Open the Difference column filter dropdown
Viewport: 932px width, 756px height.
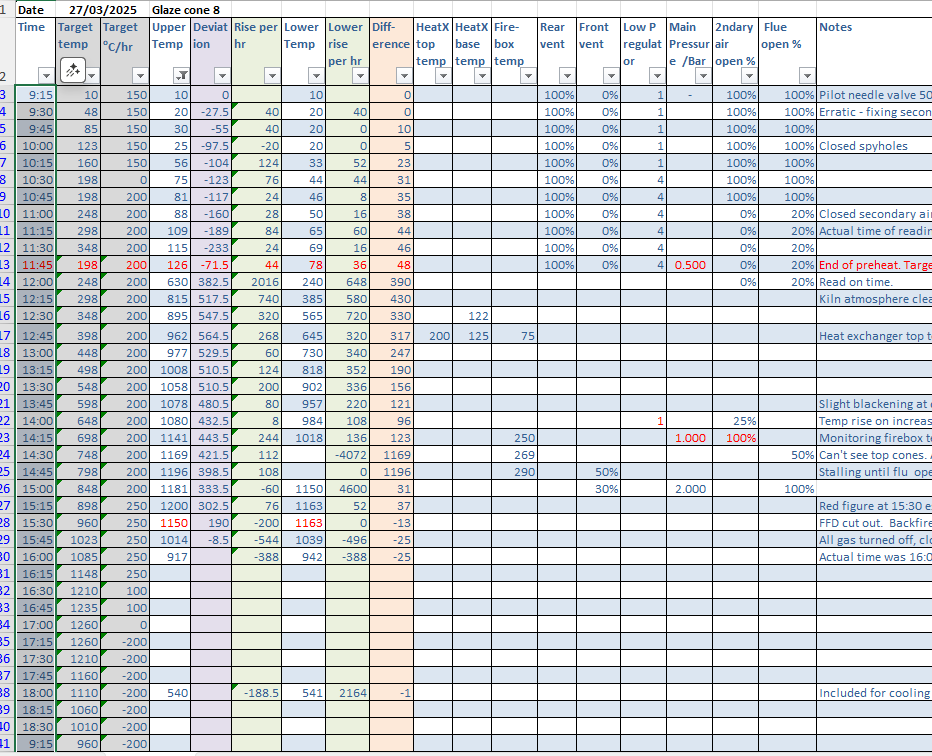[x=402, y=76]
